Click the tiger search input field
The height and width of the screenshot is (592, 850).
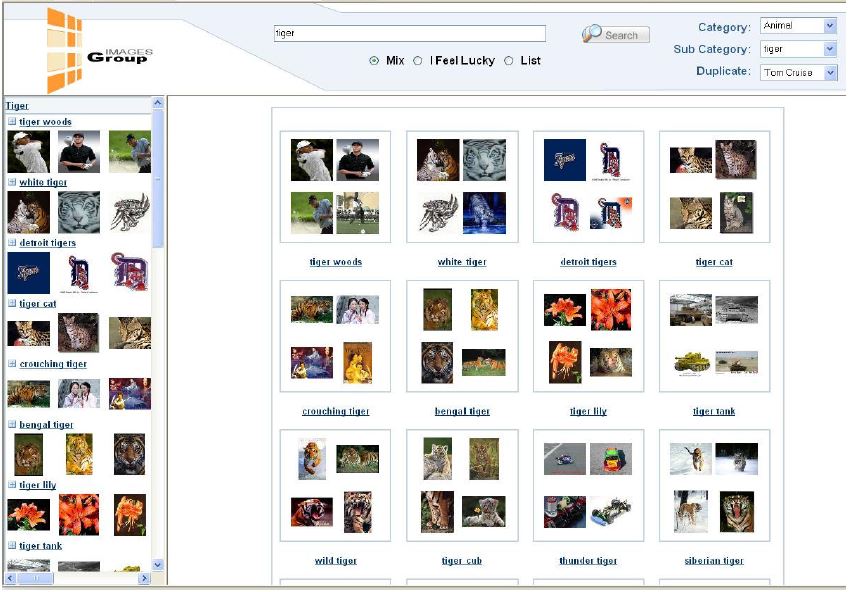tap(409, 33)
